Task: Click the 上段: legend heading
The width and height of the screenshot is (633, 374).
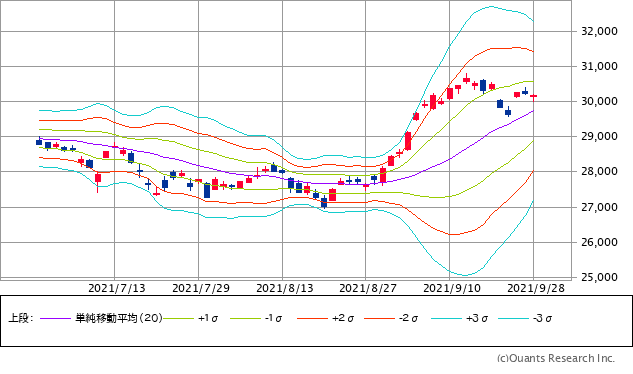Action: (x=21, y=318)
